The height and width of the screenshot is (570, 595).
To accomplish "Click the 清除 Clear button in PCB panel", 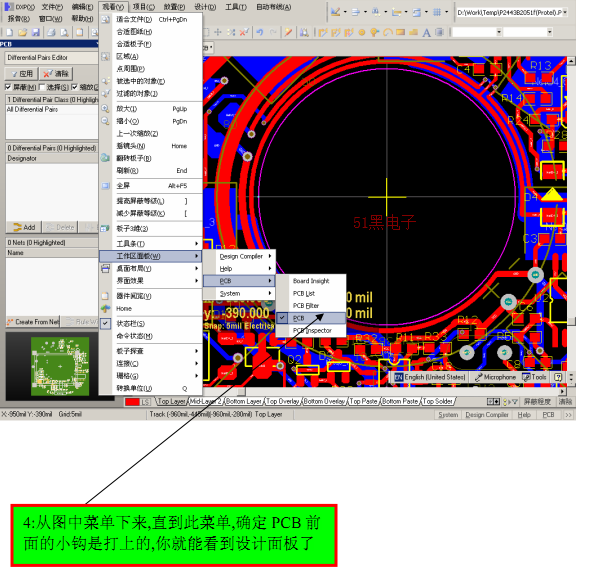I will pos(56,74).
